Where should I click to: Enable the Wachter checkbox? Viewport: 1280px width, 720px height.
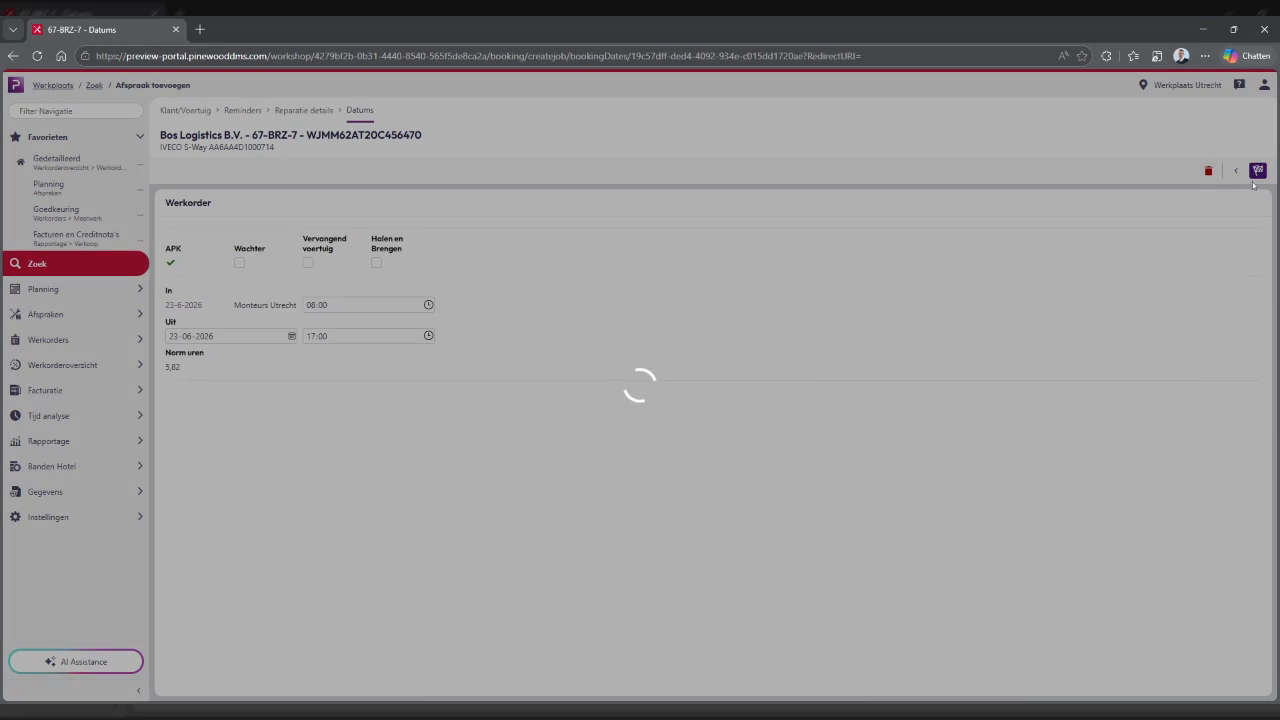(x=239, y=263)
